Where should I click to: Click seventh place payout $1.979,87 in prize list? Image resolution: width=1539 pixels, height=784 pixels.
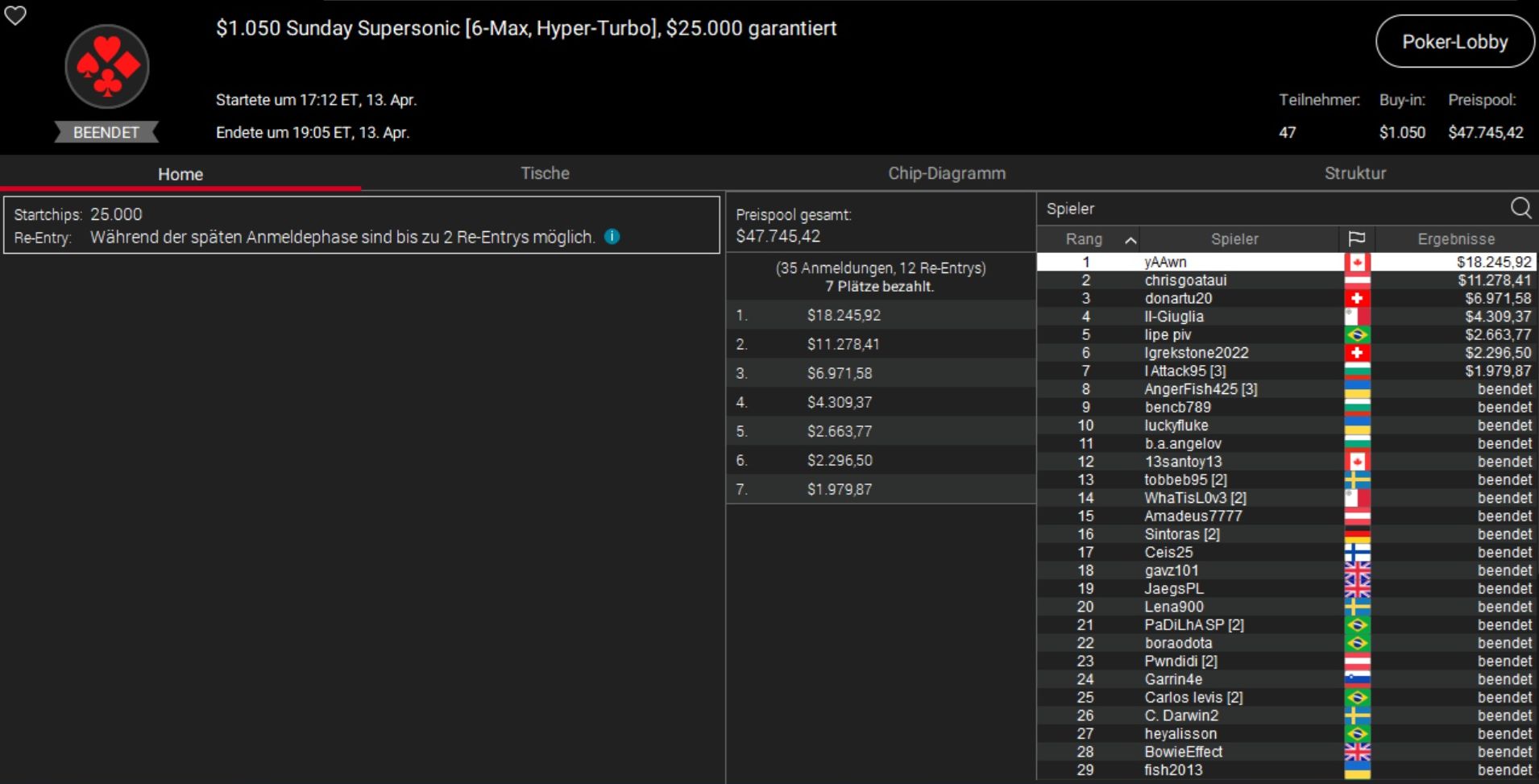click(x=840, y=489)
